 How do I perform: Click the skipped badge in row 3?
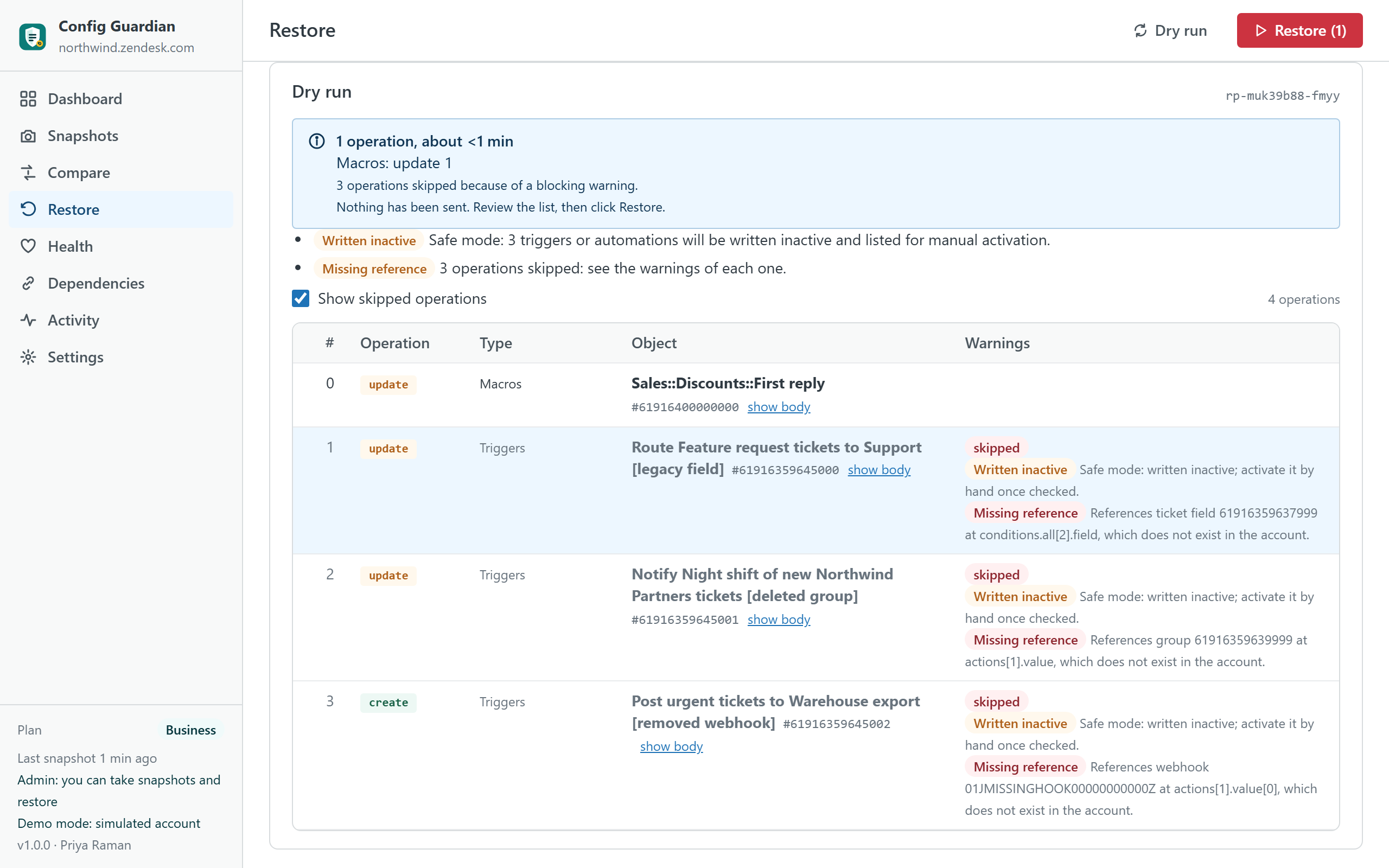pos(996,701)
